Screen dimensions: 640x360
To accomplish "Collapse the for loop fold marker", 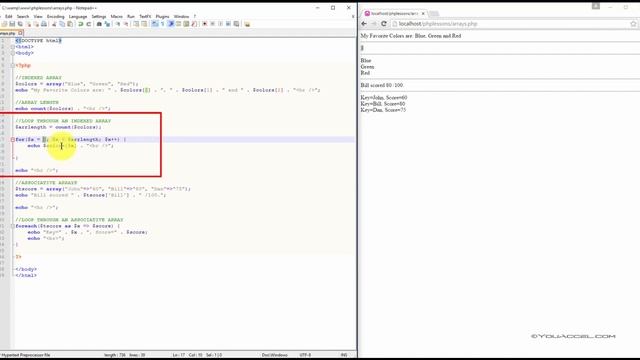I will coord(13,140).
